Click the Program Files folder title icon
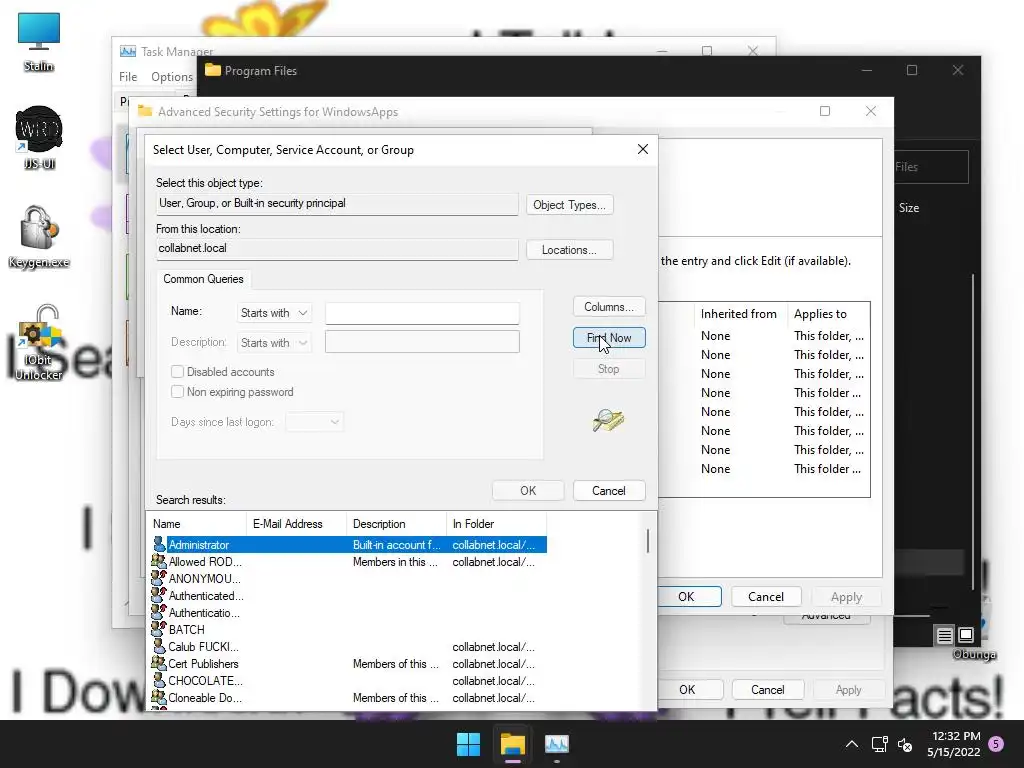The image size is (1024, 768). tap(213, 70)
